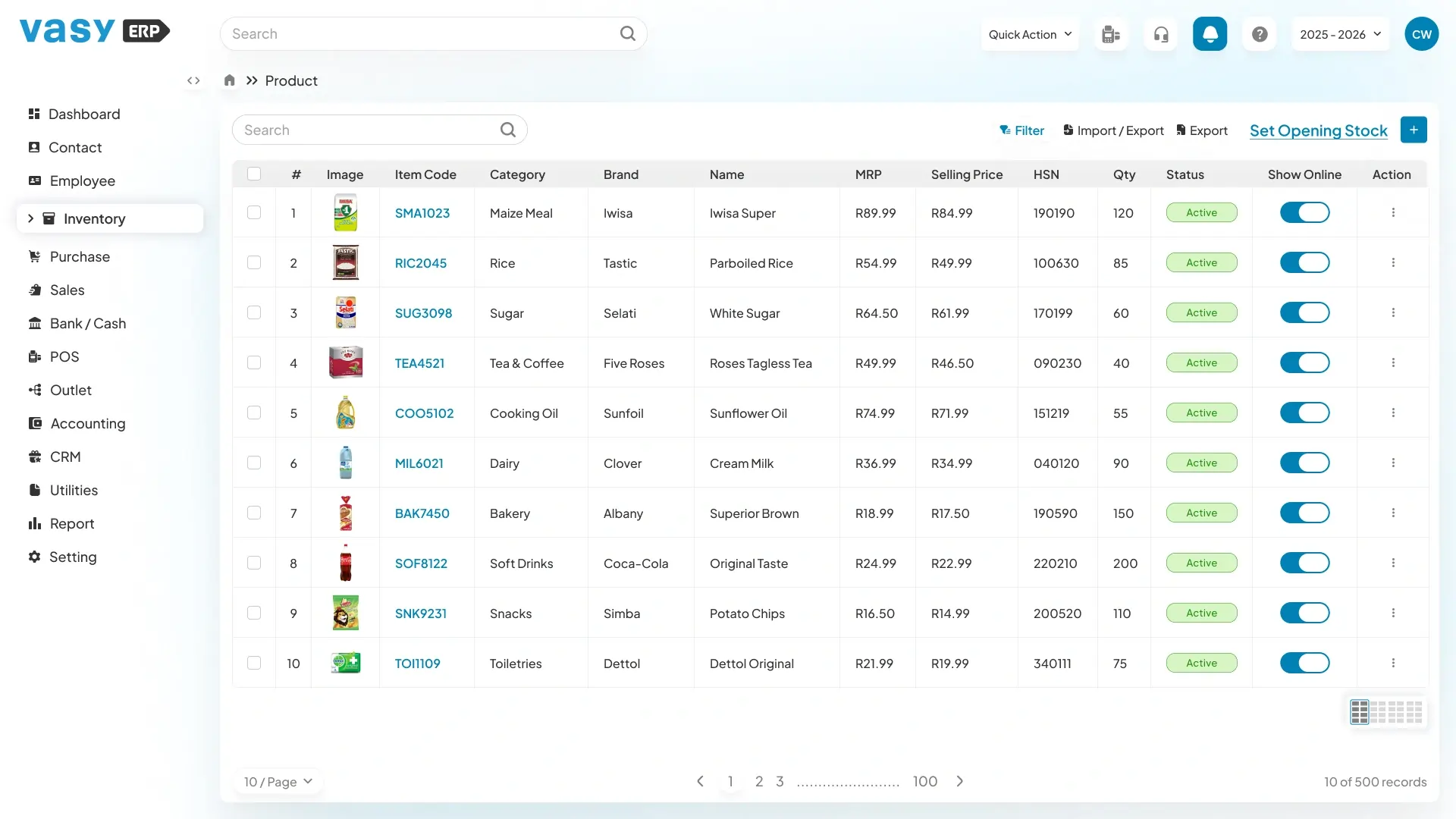Open row actions for MIL6021
Screen dimensions: 1456x819
pyautogui.click(x=1393, y=463)
